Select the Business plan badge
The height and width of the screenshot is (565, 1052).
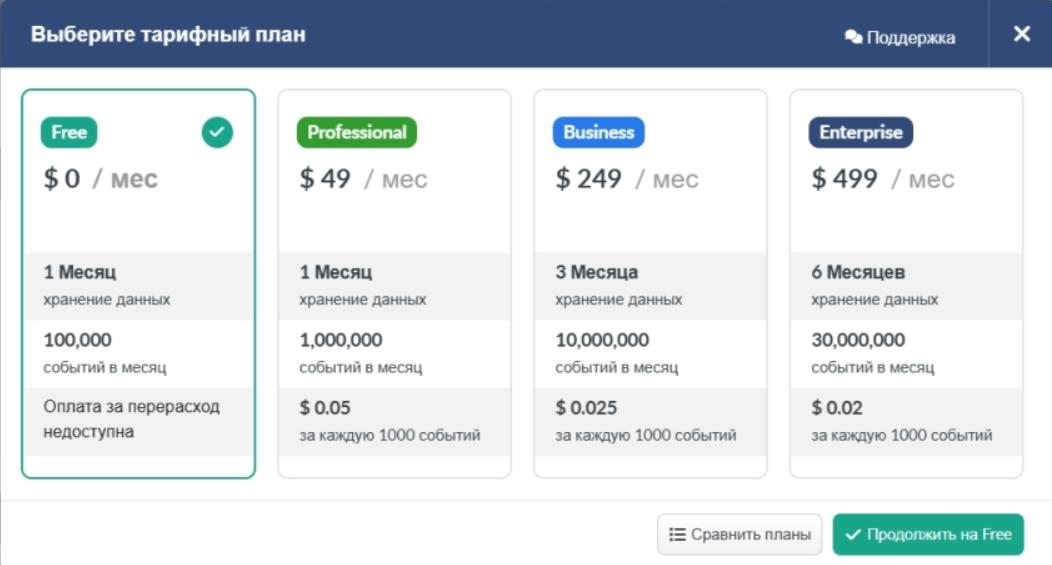[x=598, y=132]
